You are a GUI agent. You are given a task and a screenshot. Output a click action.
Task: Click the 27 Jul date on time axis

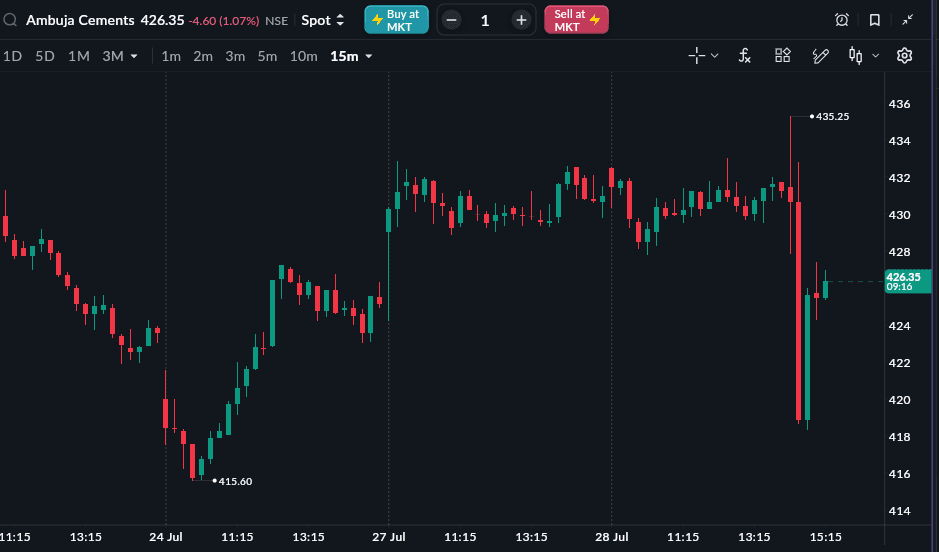tap(389, 537)
